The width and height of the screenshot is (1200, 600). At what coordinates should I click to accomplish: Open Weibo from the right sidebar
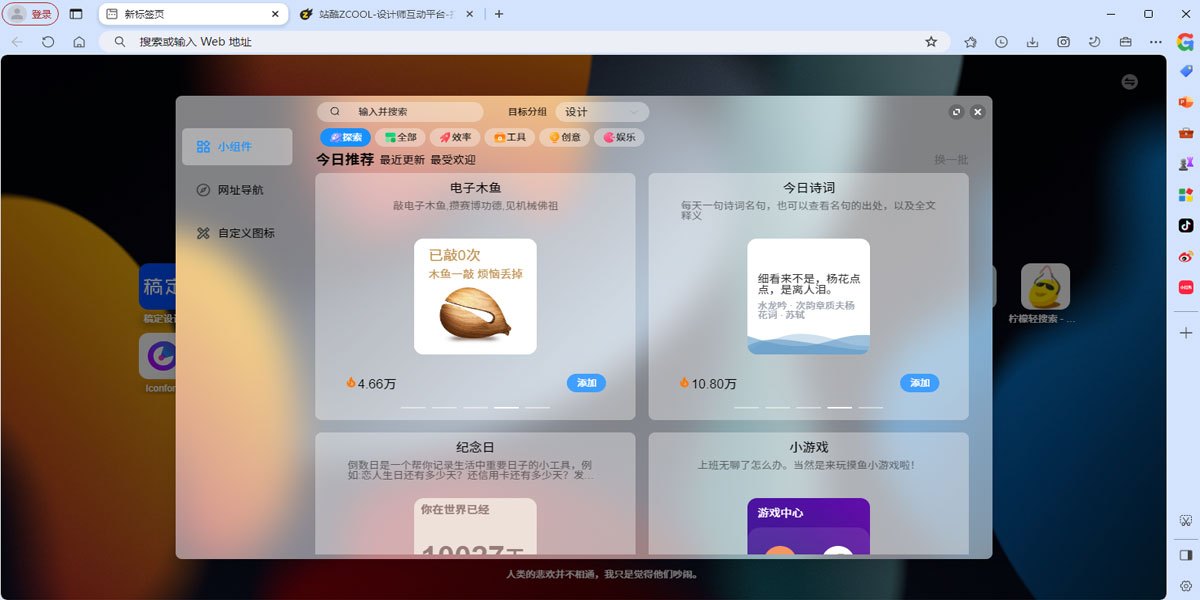tap(1185, 256)
